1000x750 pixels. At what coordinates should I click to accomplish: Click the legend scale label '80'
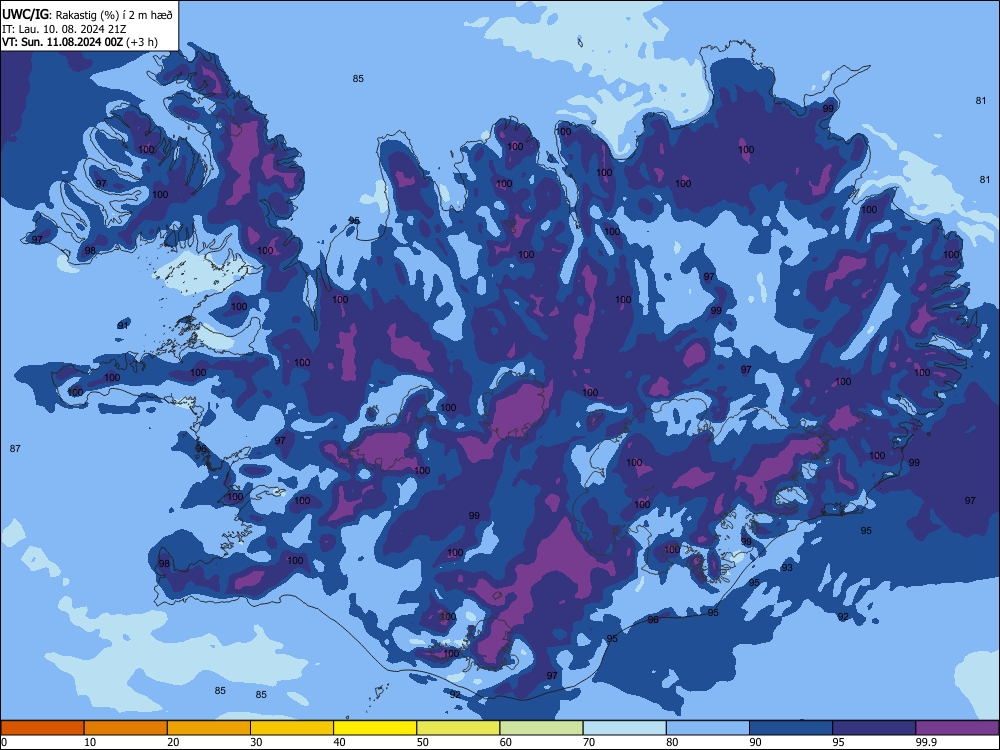point(672,742)
